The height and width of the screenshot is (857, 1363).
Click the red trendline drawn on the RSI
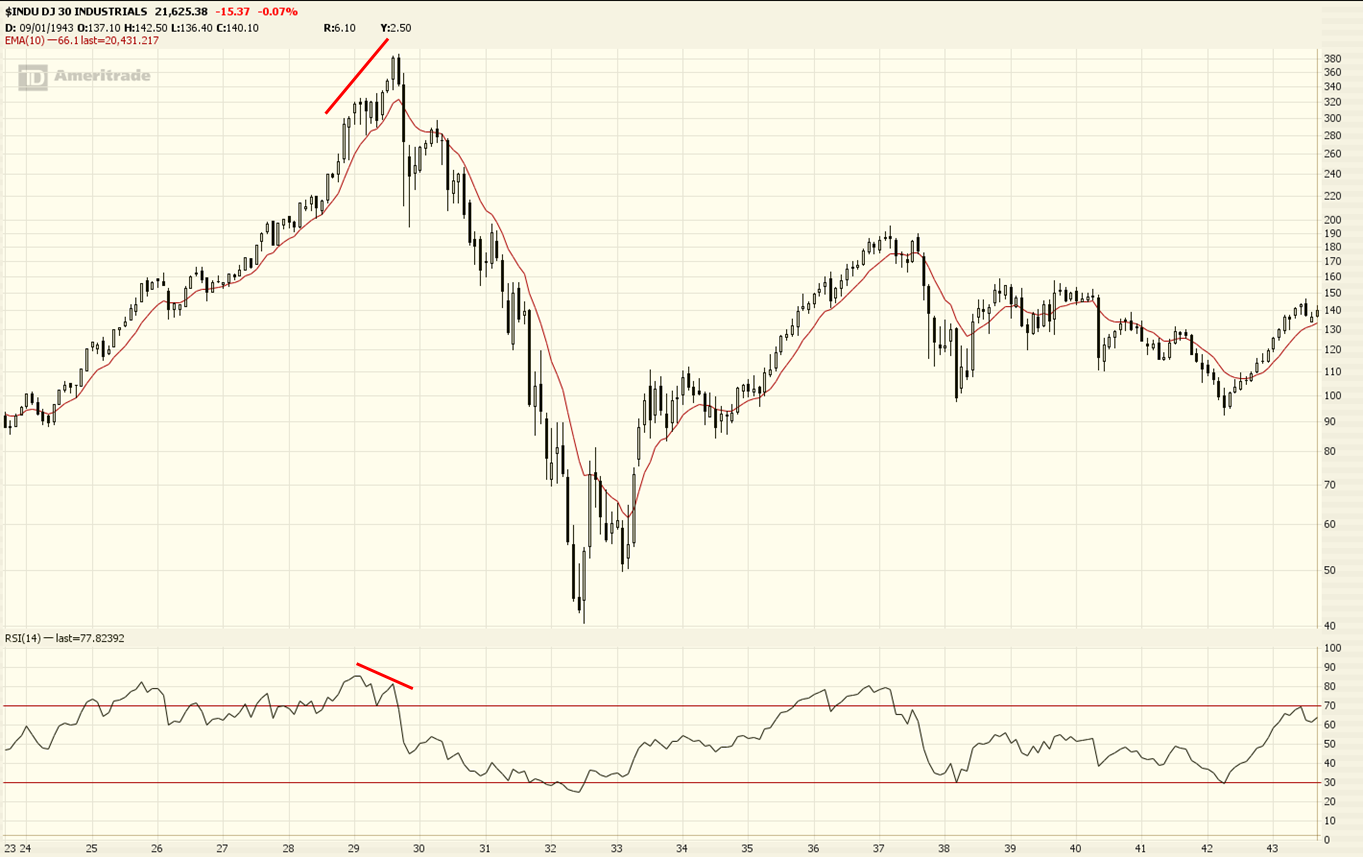click(x=385, y=675)
